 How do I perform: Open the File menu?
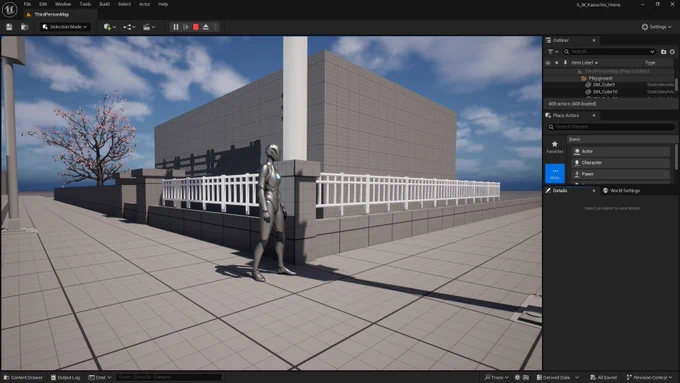(x=27, y=4)
